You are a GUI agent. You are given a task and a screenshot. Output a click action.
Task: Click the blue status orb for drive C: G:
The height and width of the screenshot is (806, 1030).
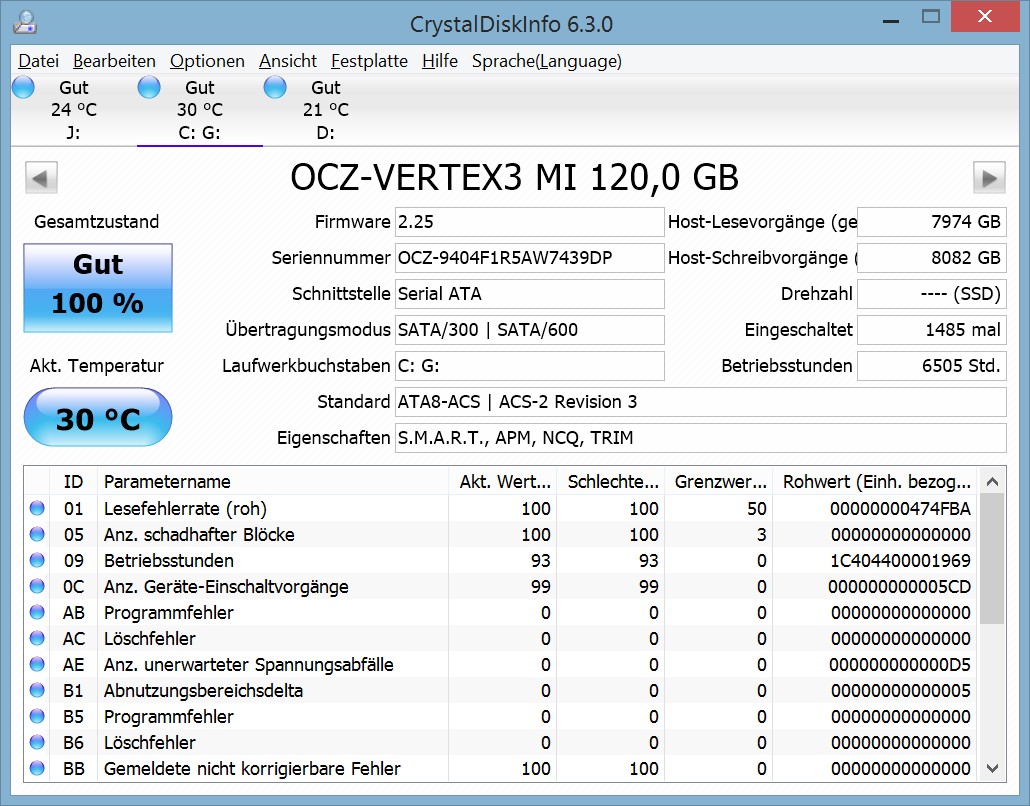tap(149, 87)
